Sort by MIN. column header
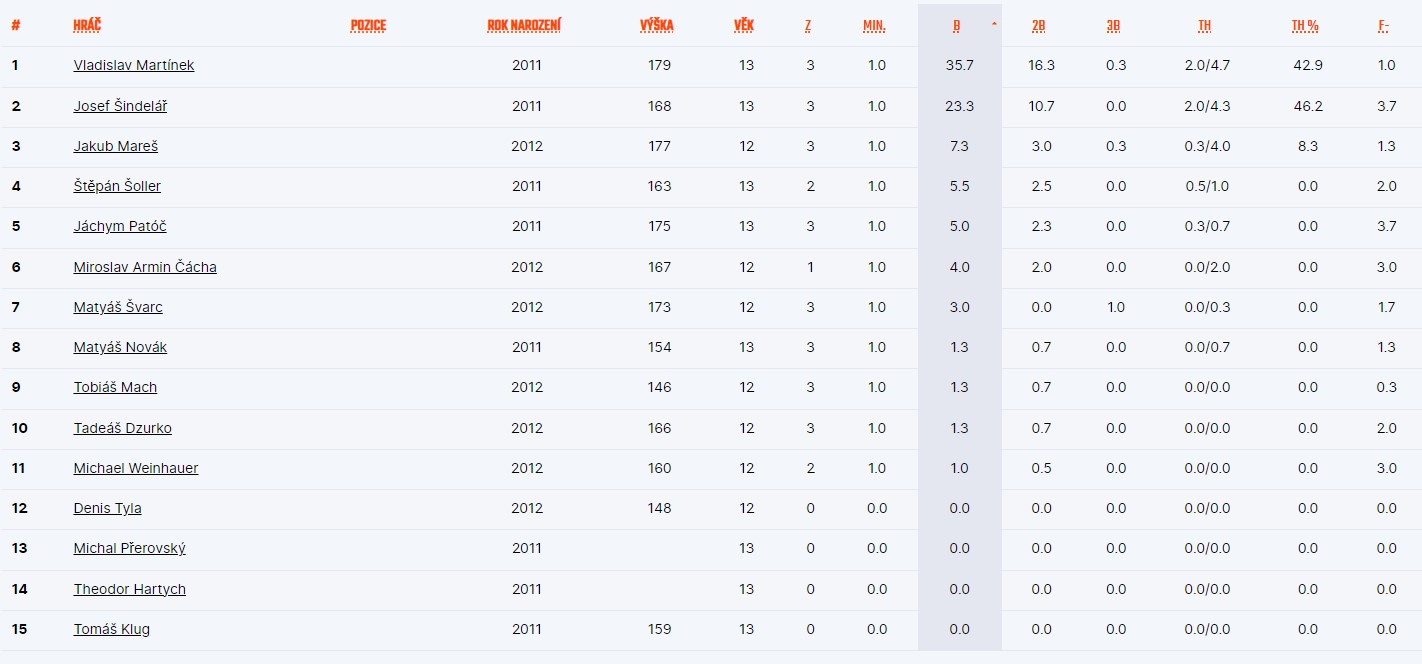This screenshot has width=1422, height=664. coord(874,25)
